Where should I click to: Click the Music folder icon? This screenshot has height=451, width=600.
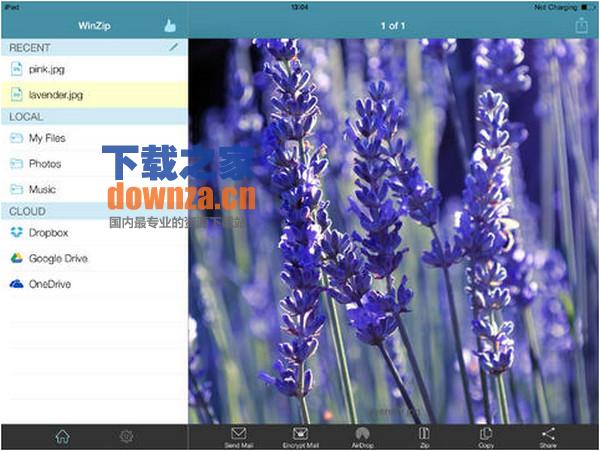coord(16,189)
